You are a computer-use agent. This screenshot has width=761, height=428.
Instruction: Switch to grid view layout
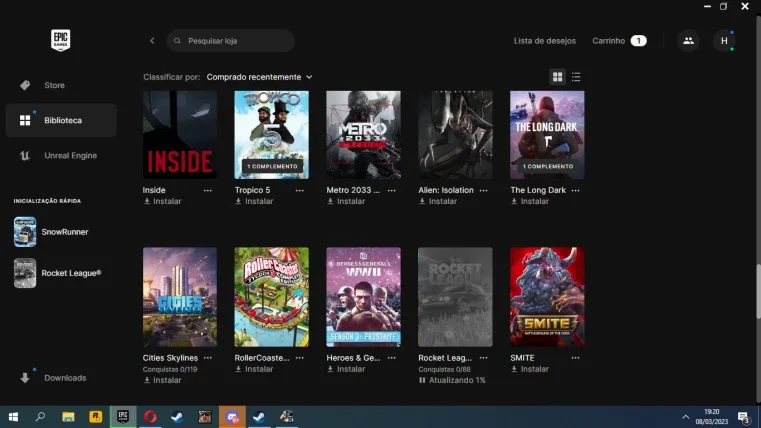(557, 77)
